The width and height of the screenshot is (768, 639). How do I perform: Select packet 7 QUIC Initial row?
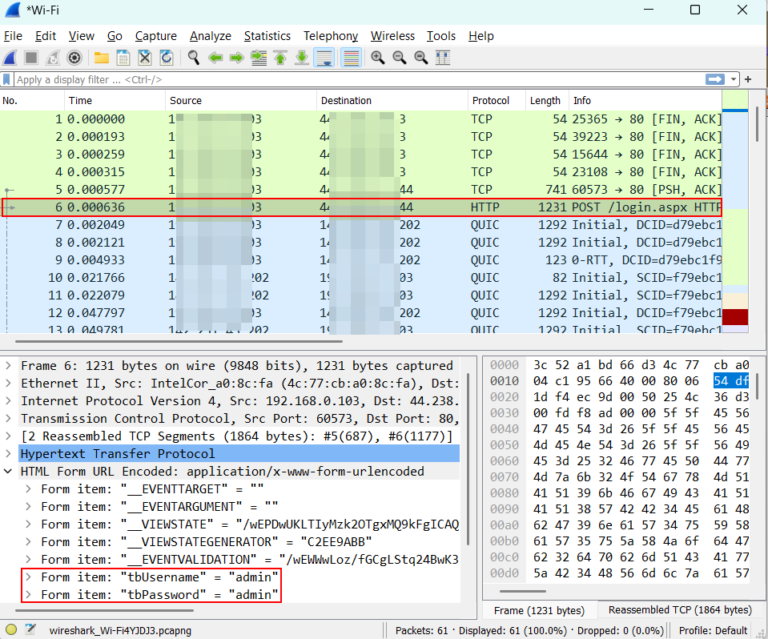(x=361, y=225)
